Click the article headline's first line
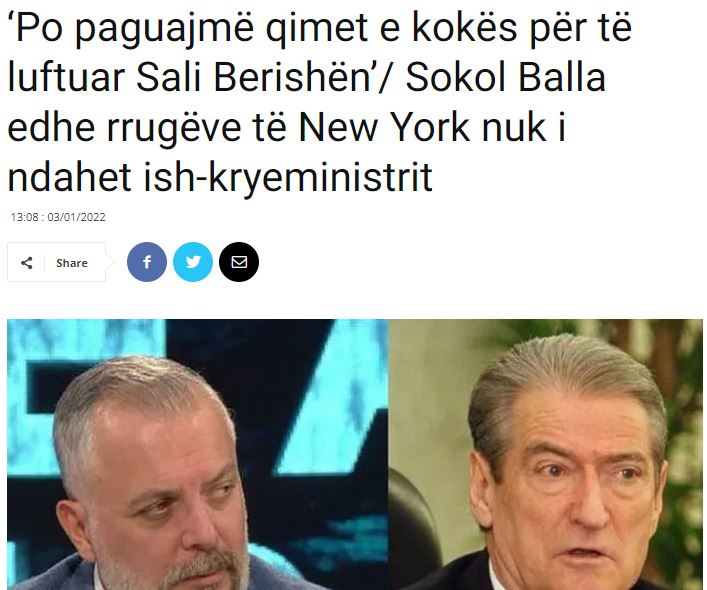The image size is (707, 590). [x=320, y=28]
